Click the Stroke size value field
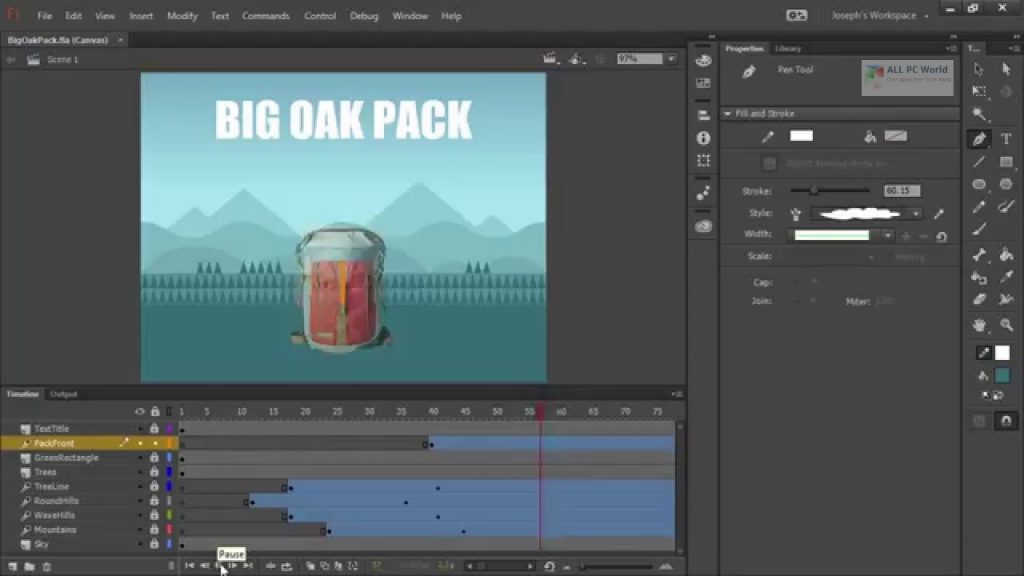 901,191
